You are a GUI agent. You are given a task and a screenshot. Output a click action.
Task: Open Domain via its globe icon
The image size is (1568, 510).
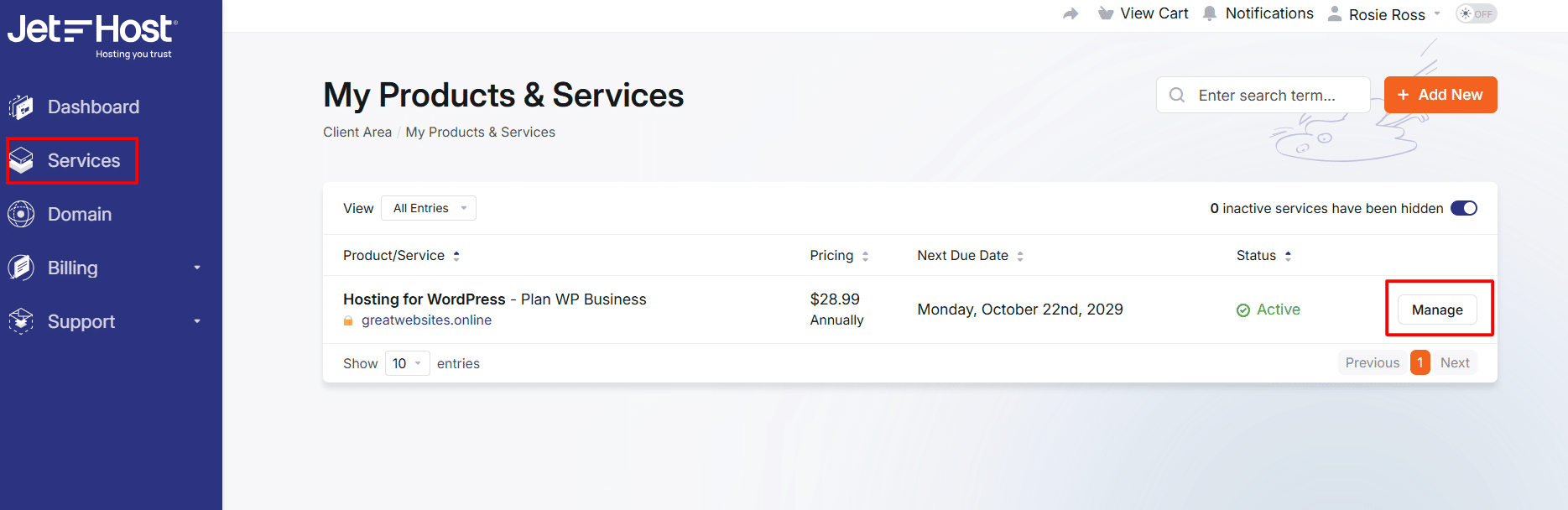22,214
